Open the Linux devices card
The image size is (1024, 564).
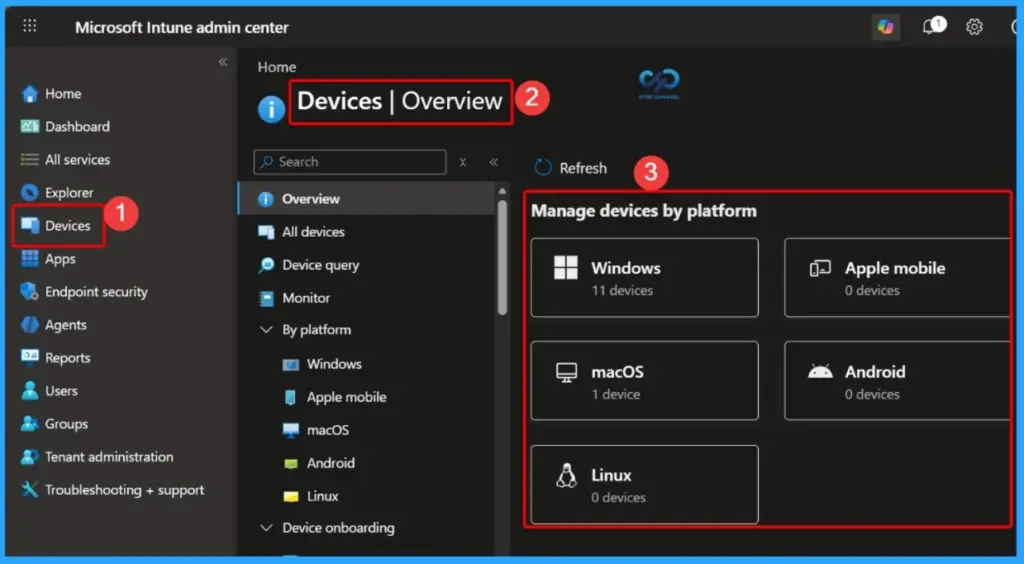645,485
